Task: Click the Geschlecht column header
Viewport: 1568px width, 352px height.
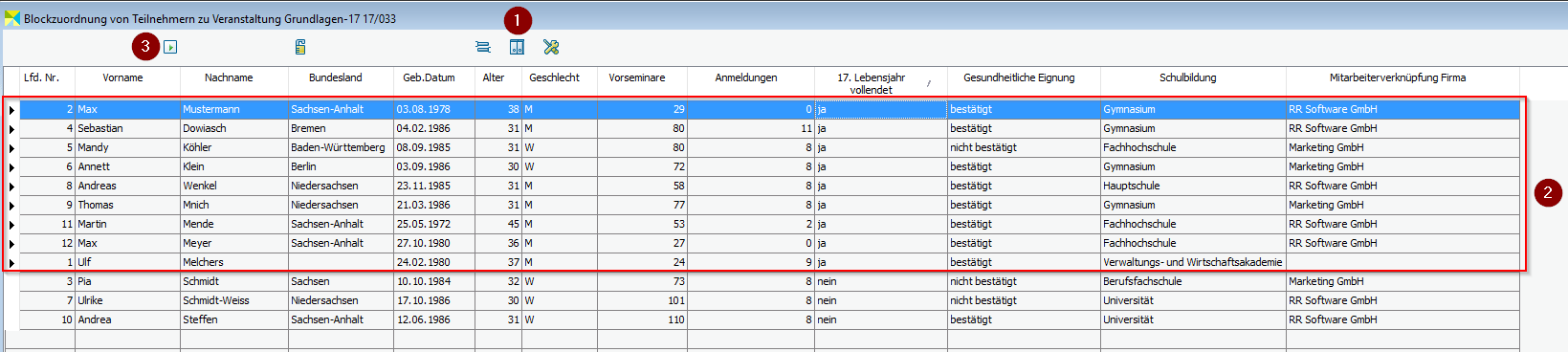Action: coord(555,77)
